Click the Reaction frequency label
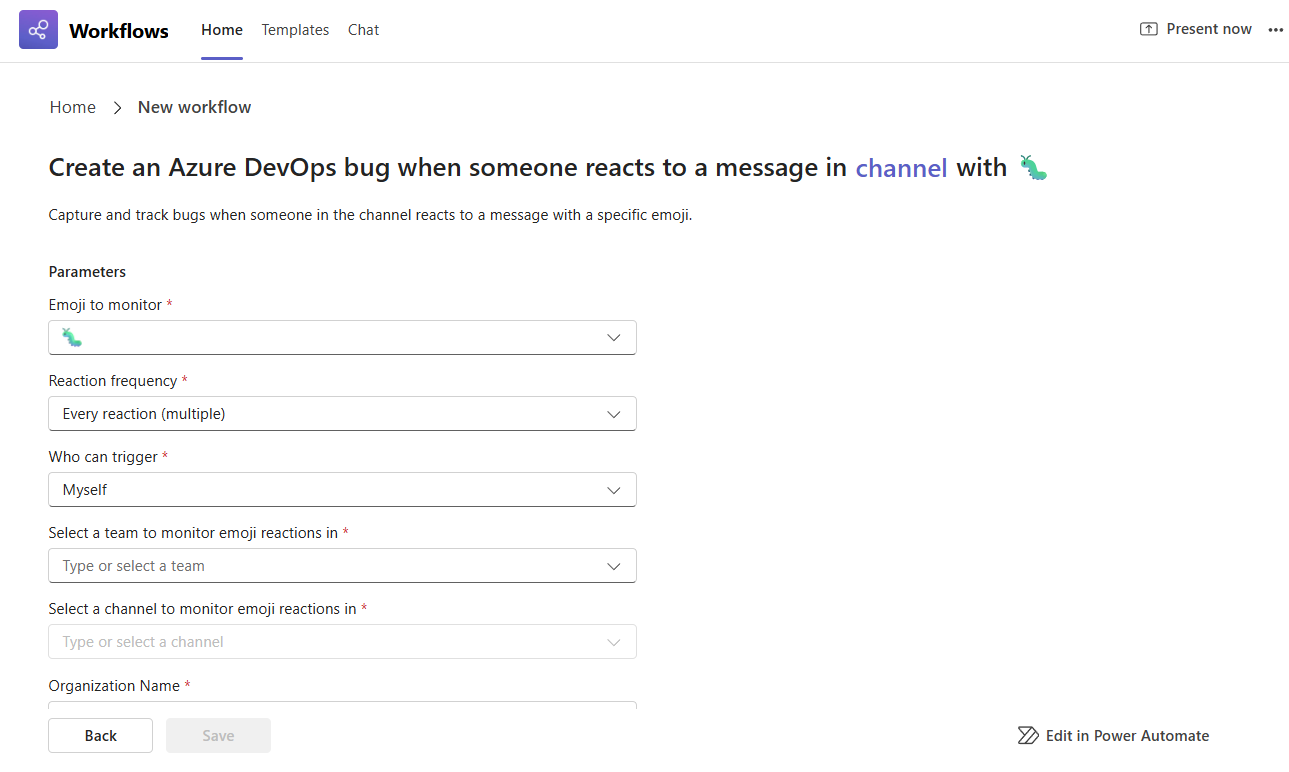The width and height of the screenshot is (1289, 772). (x=113, y=381)
